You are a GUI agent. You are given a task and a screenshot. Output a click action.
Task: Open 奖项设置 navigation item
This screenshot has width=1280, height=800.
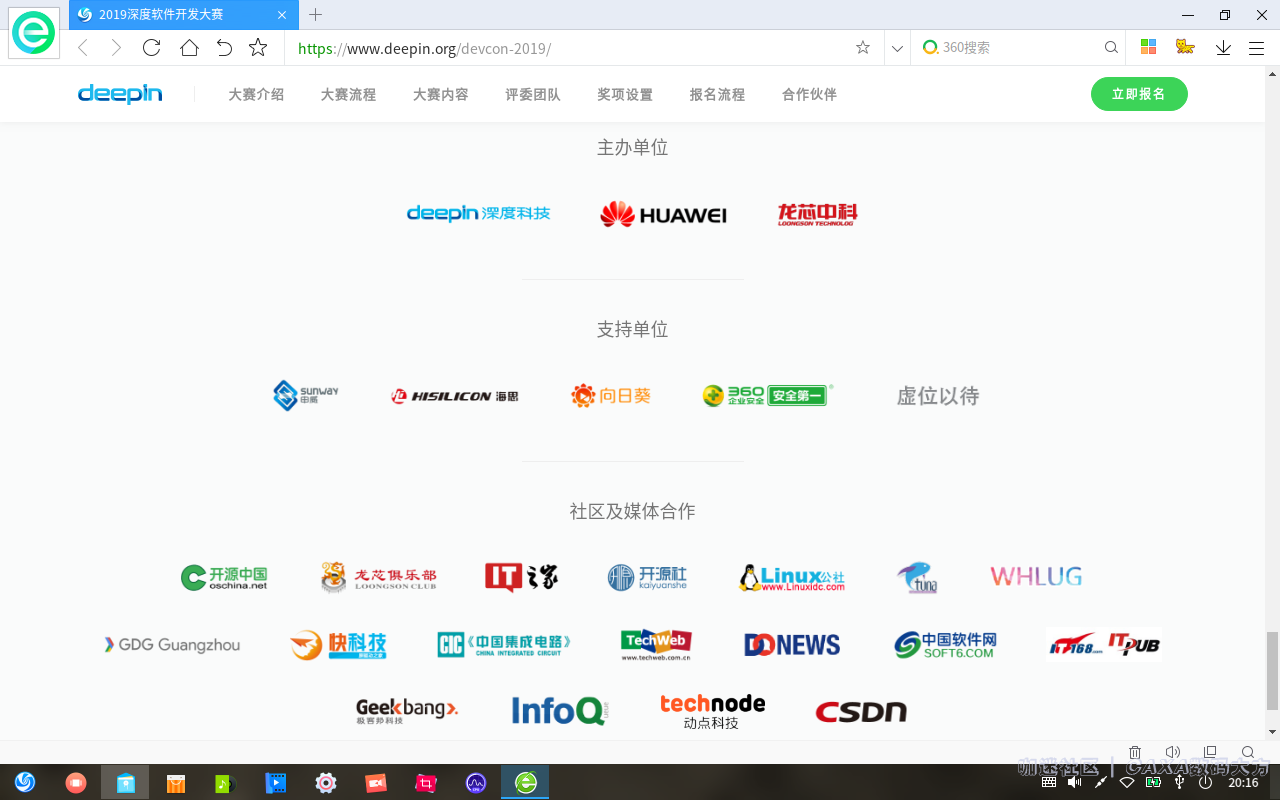click(625, 95)
